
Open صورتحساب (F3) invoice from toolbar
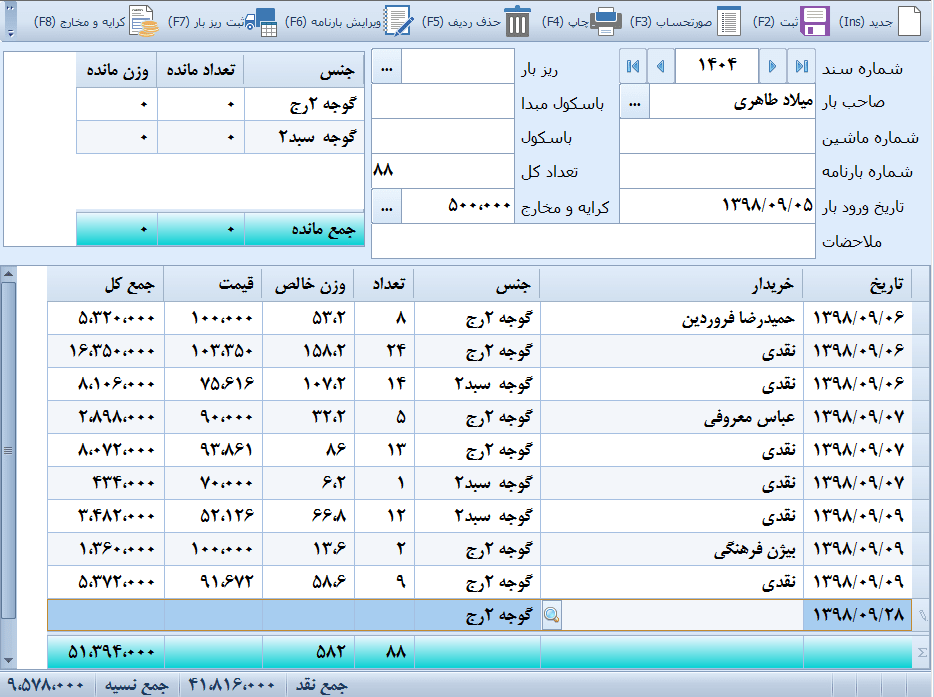pyautogui.click(x=730, y=21)
